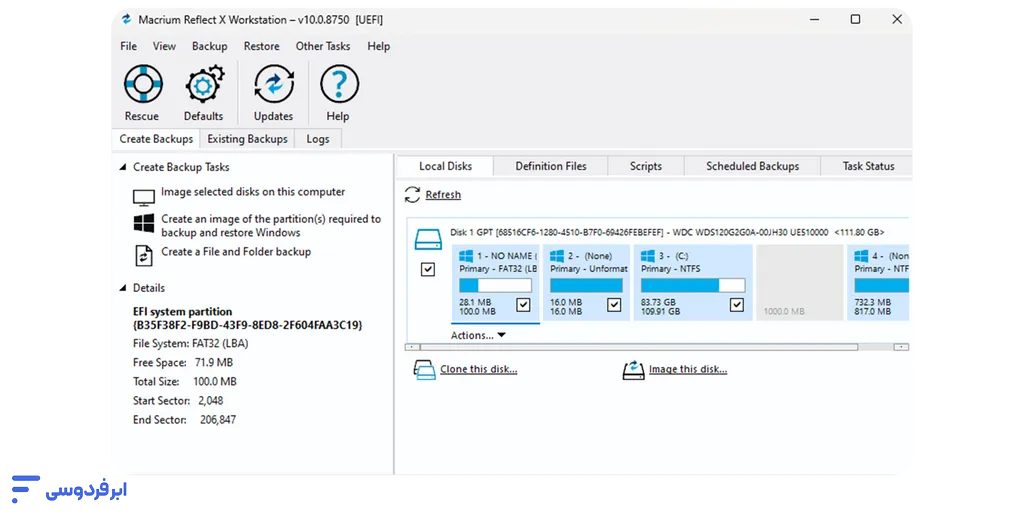The width and height of the screenshot is (1024, 515).
Task: Toggle checkbox on partition 3 (C:)
Action: click(x=736, y=305)
